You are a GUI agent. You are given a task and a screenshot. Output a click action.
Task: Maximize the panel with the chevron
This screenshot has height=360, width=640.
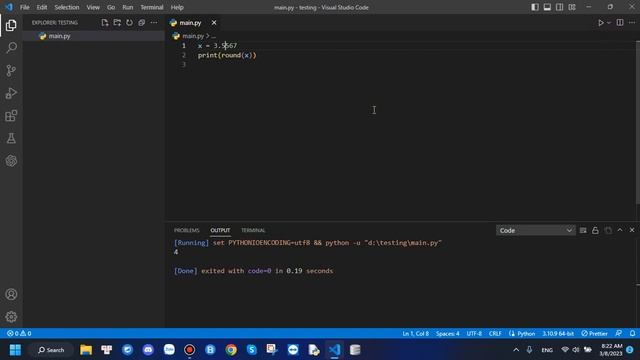coord(620,230)
